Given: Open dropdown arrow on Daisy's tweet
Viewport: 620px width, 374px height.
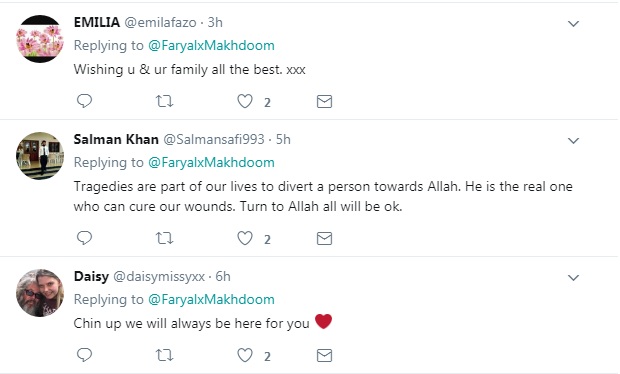Looking at the screenshot, I should (573, 278).
